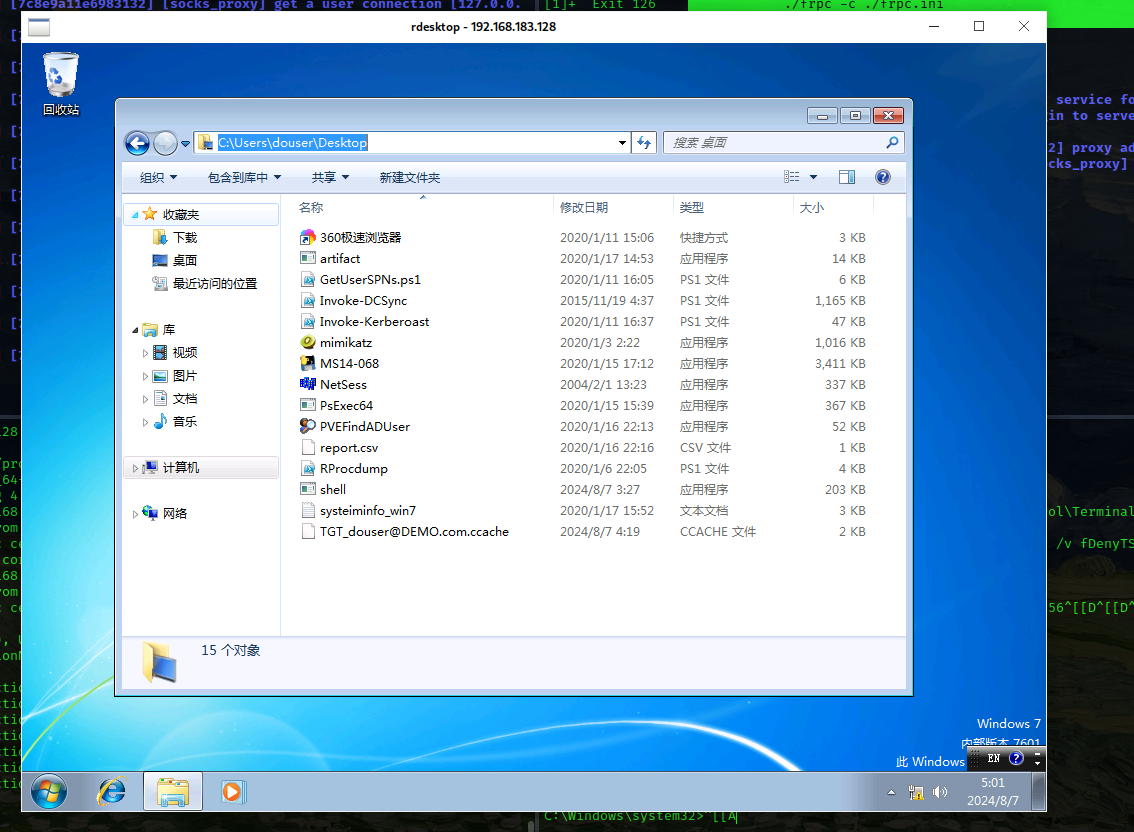Image resolution: width=1134 pixels, height=832 pixels.
Task: Click the Windows Start orb
Action: (49, 792)
